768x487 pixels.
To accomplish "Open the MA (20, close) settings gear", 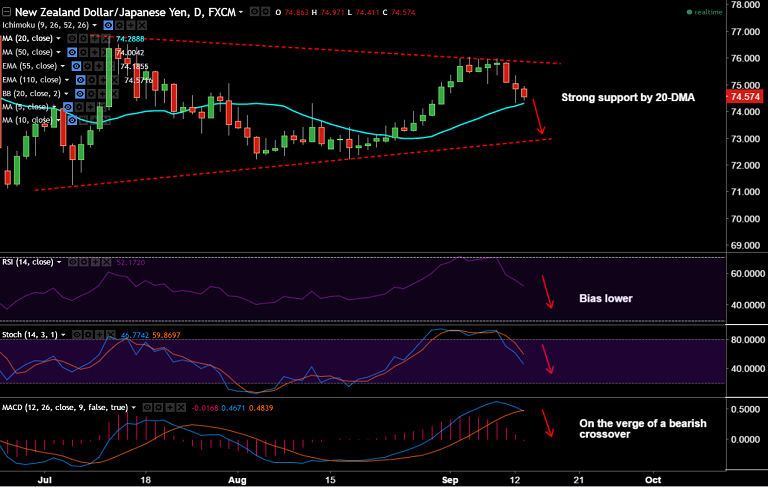I will [x=83, y=39].
